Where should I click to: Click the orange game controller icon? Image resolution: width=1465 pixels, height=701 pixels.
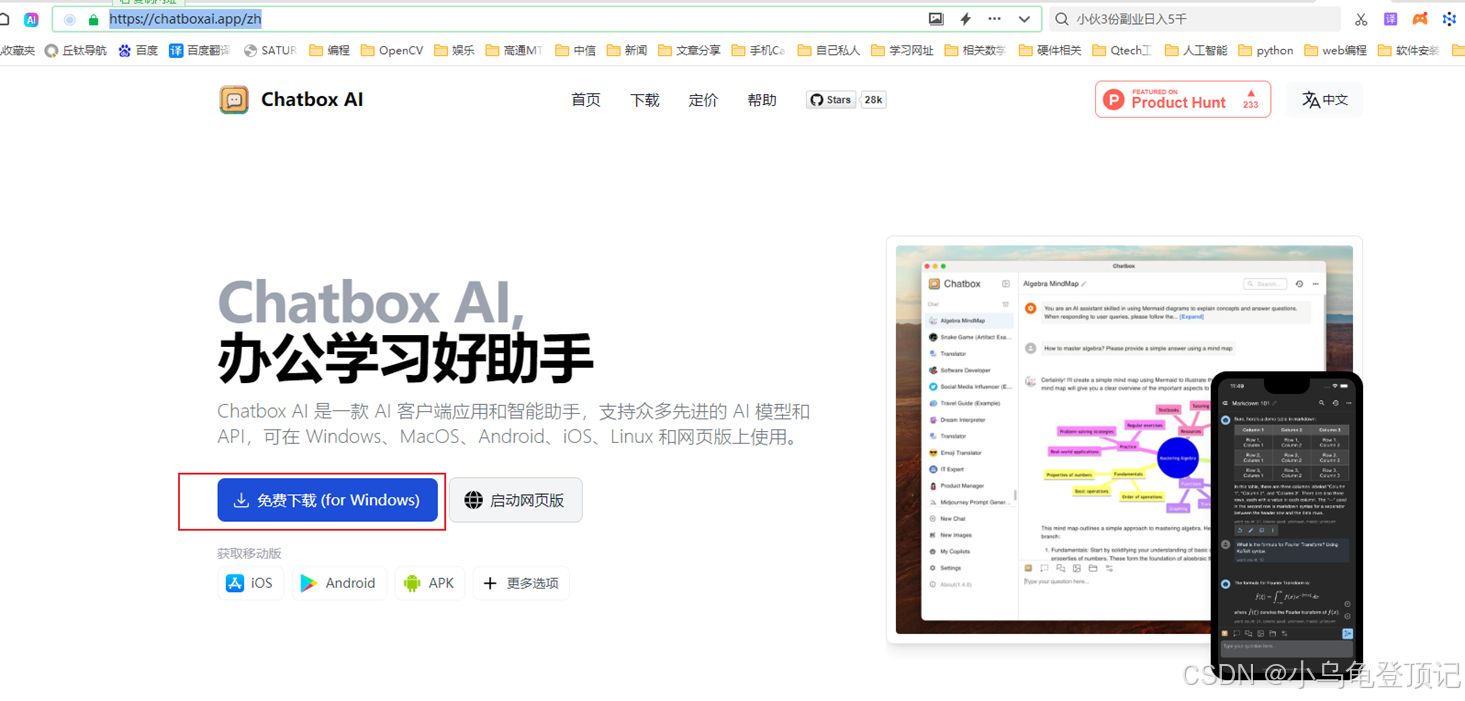[1420, 19]
